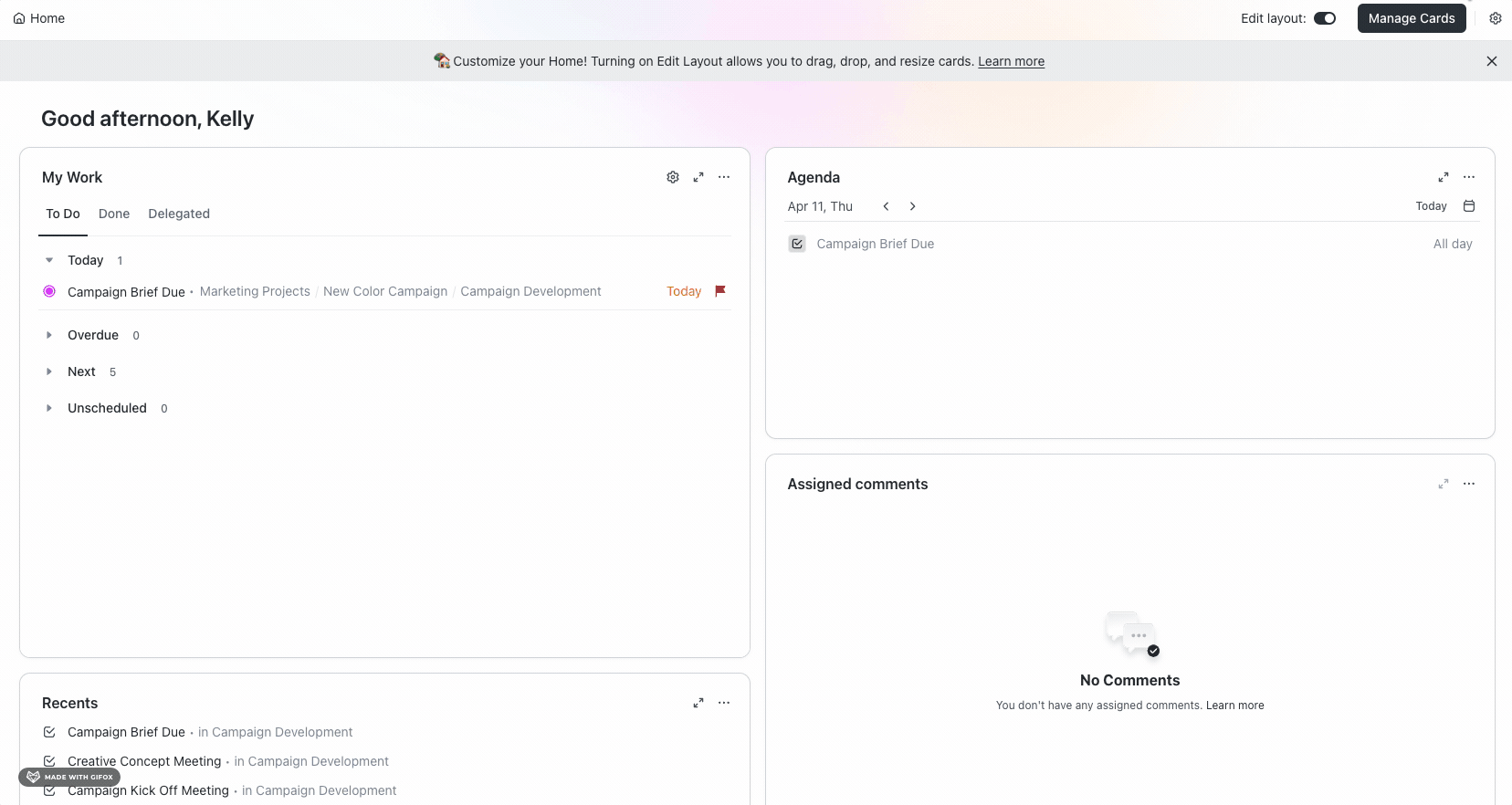Click the orange Today due date label

point(684,291)
